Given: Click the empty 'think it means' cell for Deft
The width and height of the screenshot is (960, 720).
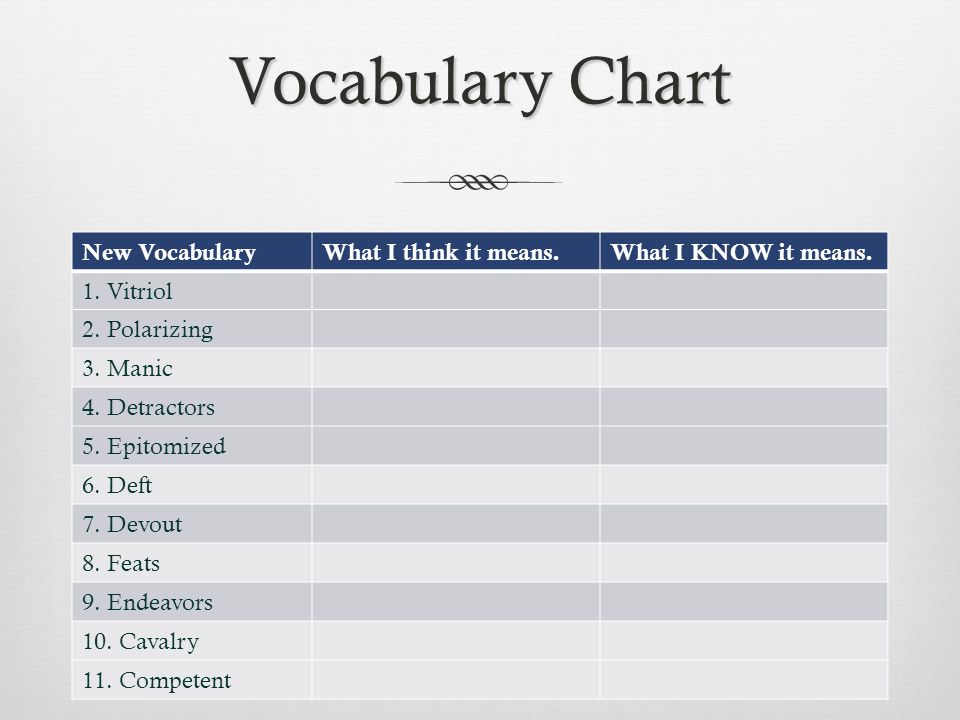Looking at the screenshot, I should pos(456,485).
